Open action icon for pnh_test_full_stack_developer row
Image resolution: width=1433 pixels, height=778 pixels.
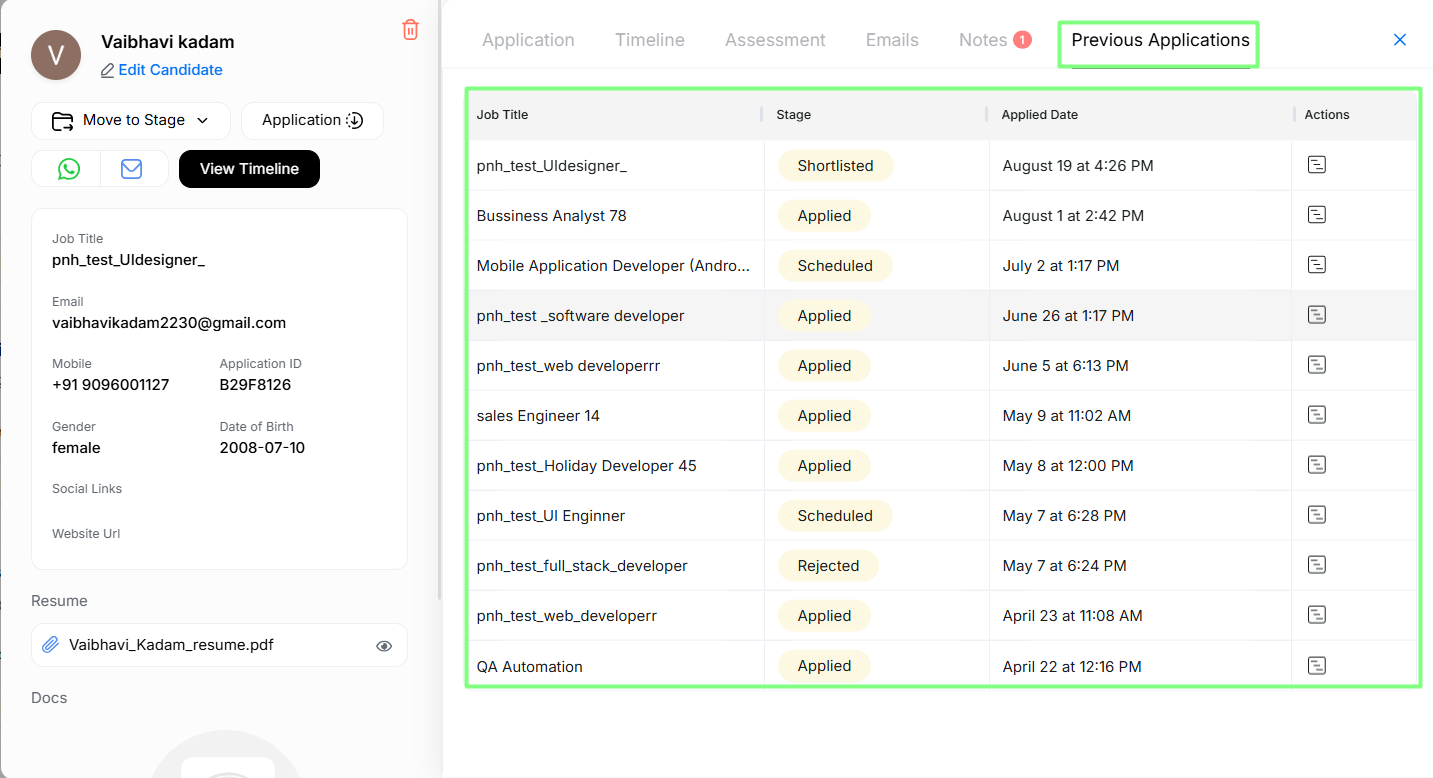coord(1317,565)
